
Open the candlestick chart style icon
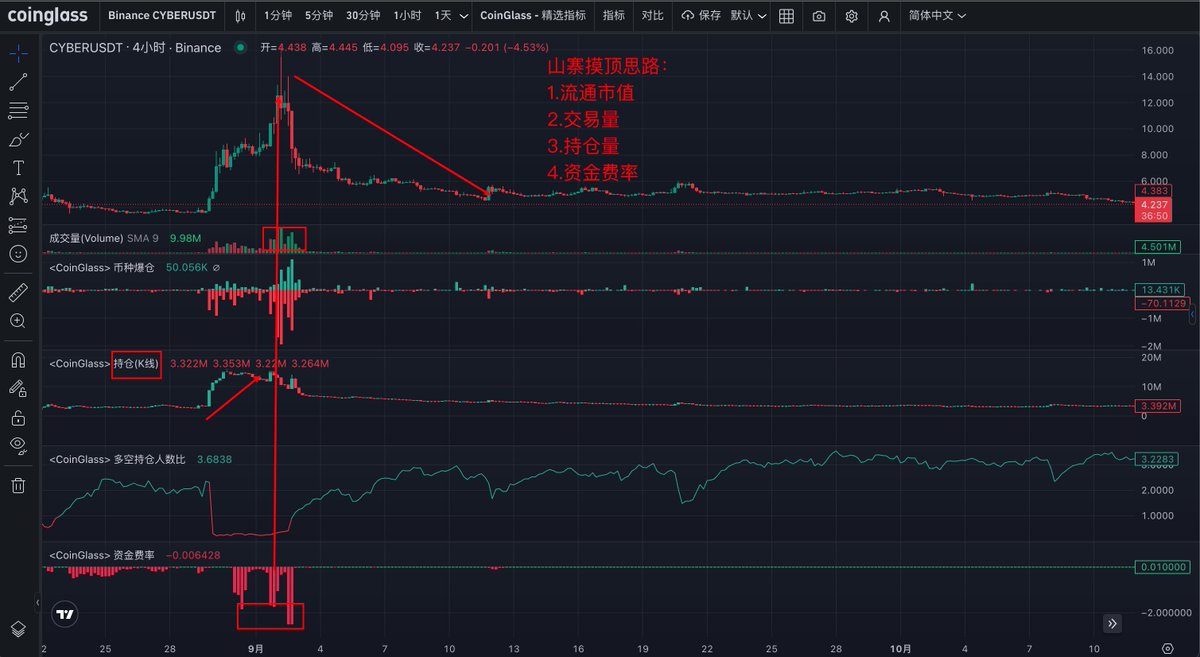(x=239, y=16)
